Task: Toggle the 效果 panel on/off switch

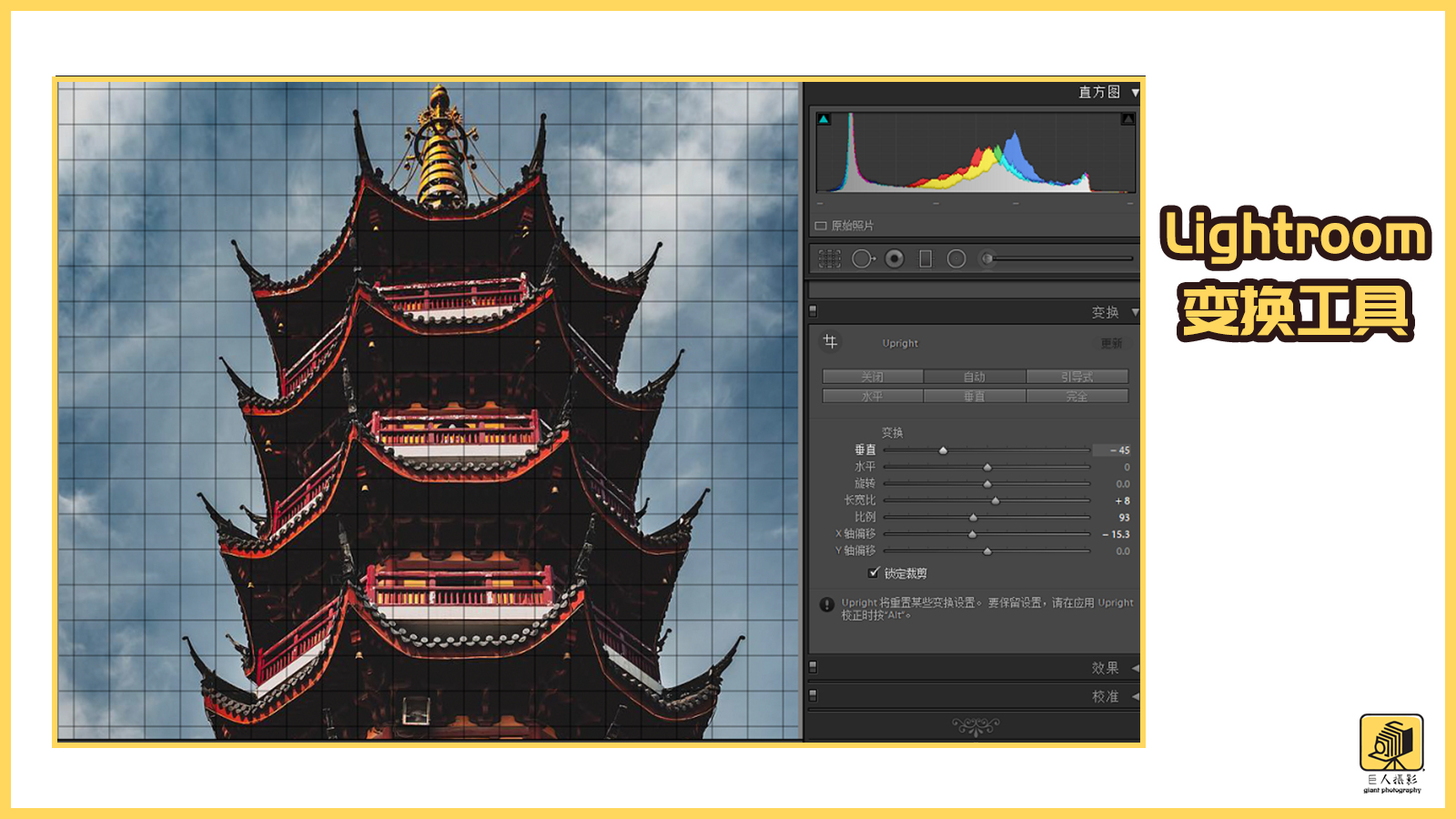Action: point(814,667)
